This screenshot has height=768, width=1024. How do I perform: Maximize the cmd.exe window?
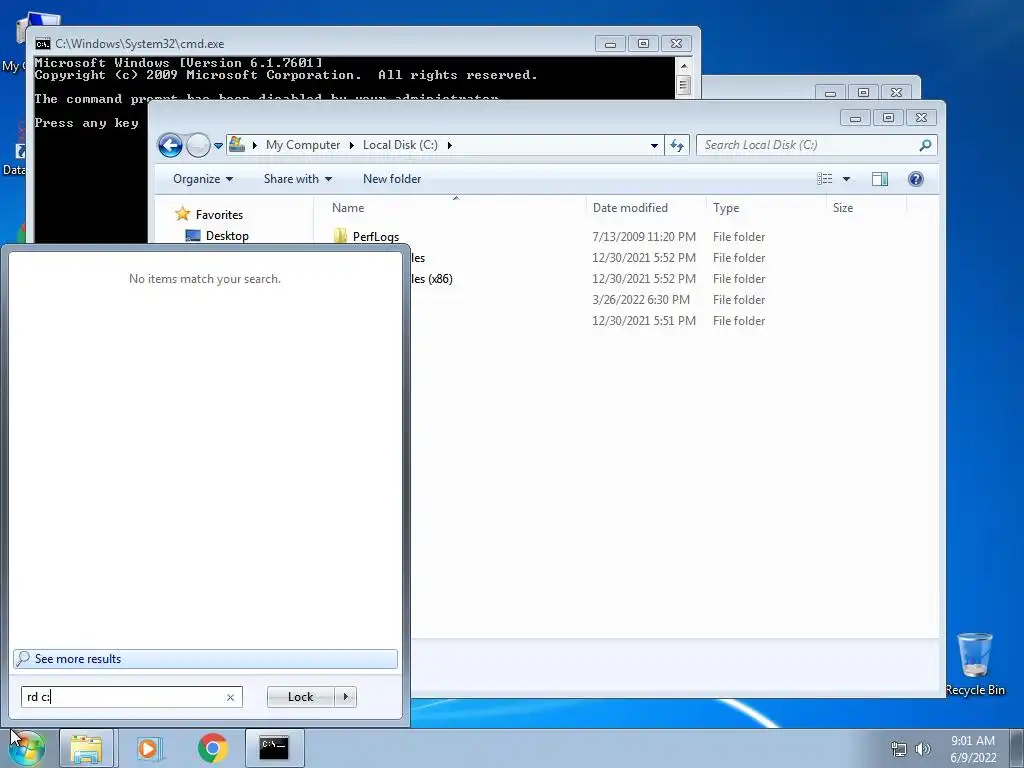[643, 44]
